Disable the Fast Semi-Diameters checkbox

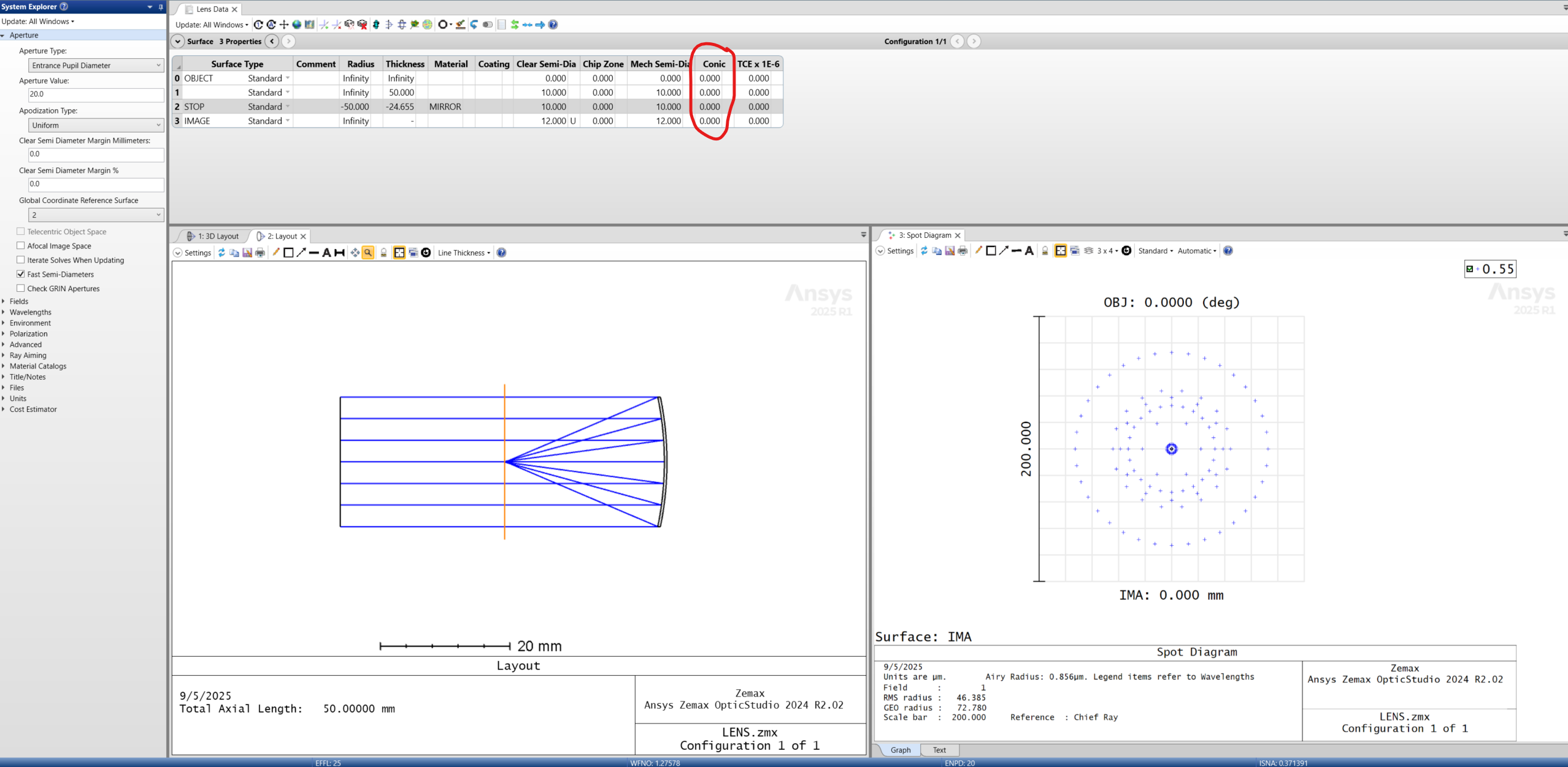click(21, 274)
